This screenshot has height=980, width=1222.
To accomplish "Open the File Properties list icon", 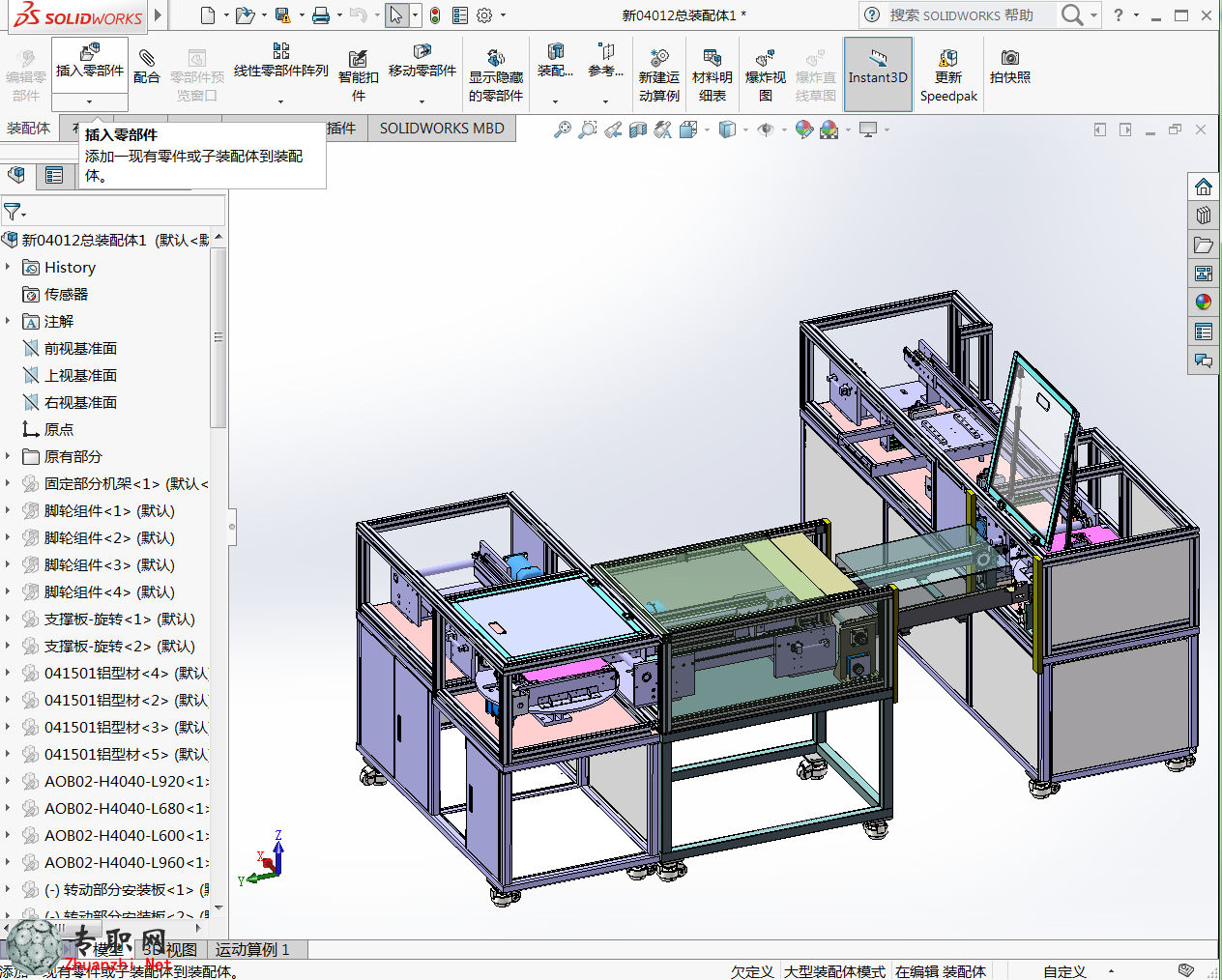I will click(460, 15).
